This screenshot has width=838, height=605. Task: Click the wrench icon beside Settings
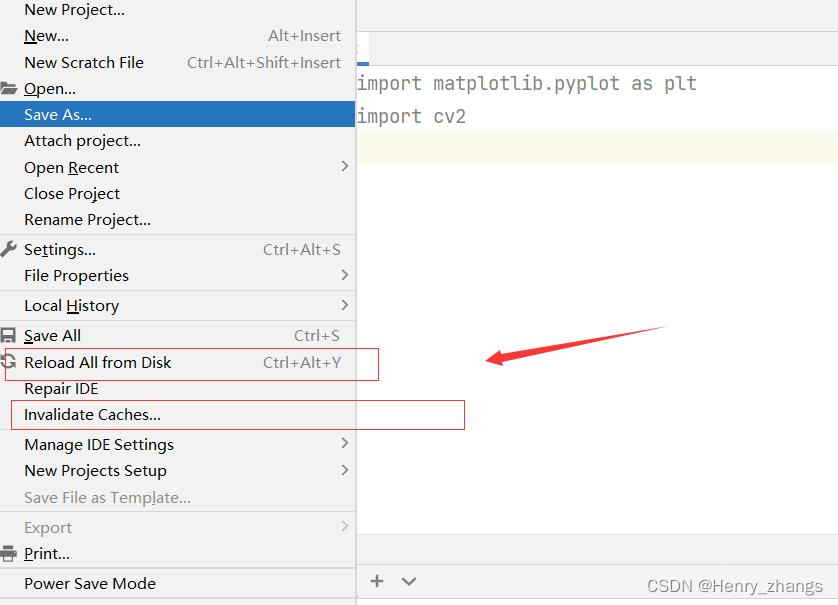pos(9,249)
